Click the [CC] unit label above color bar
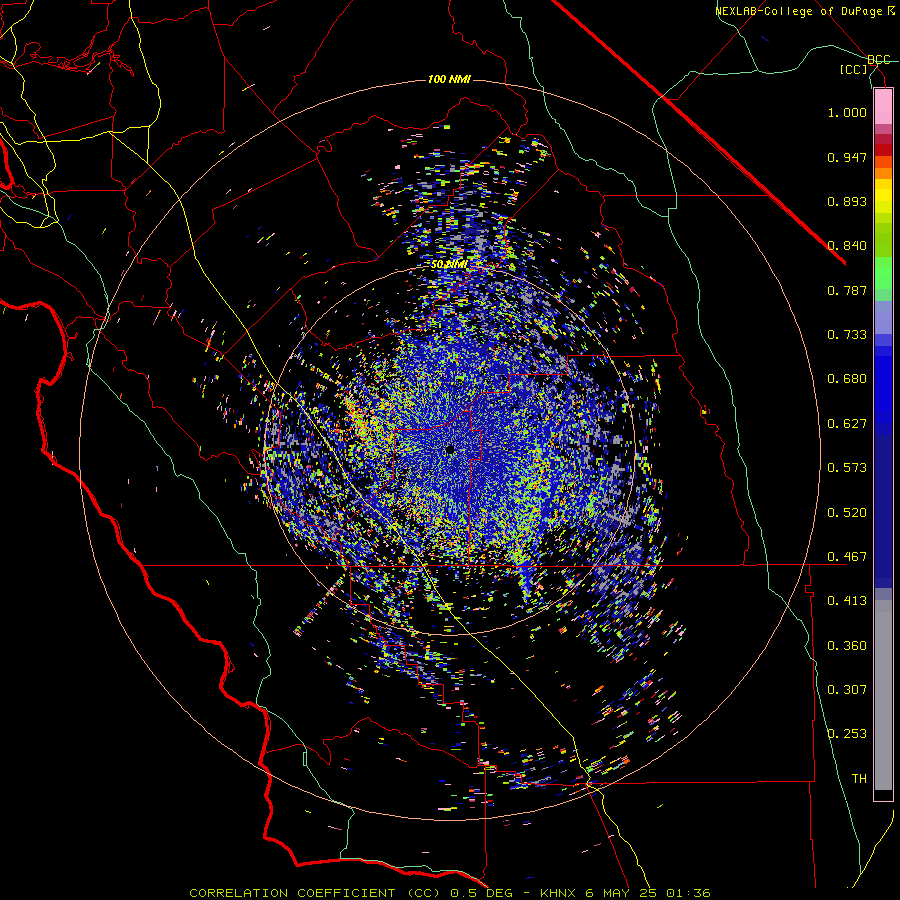 [854, 69]
